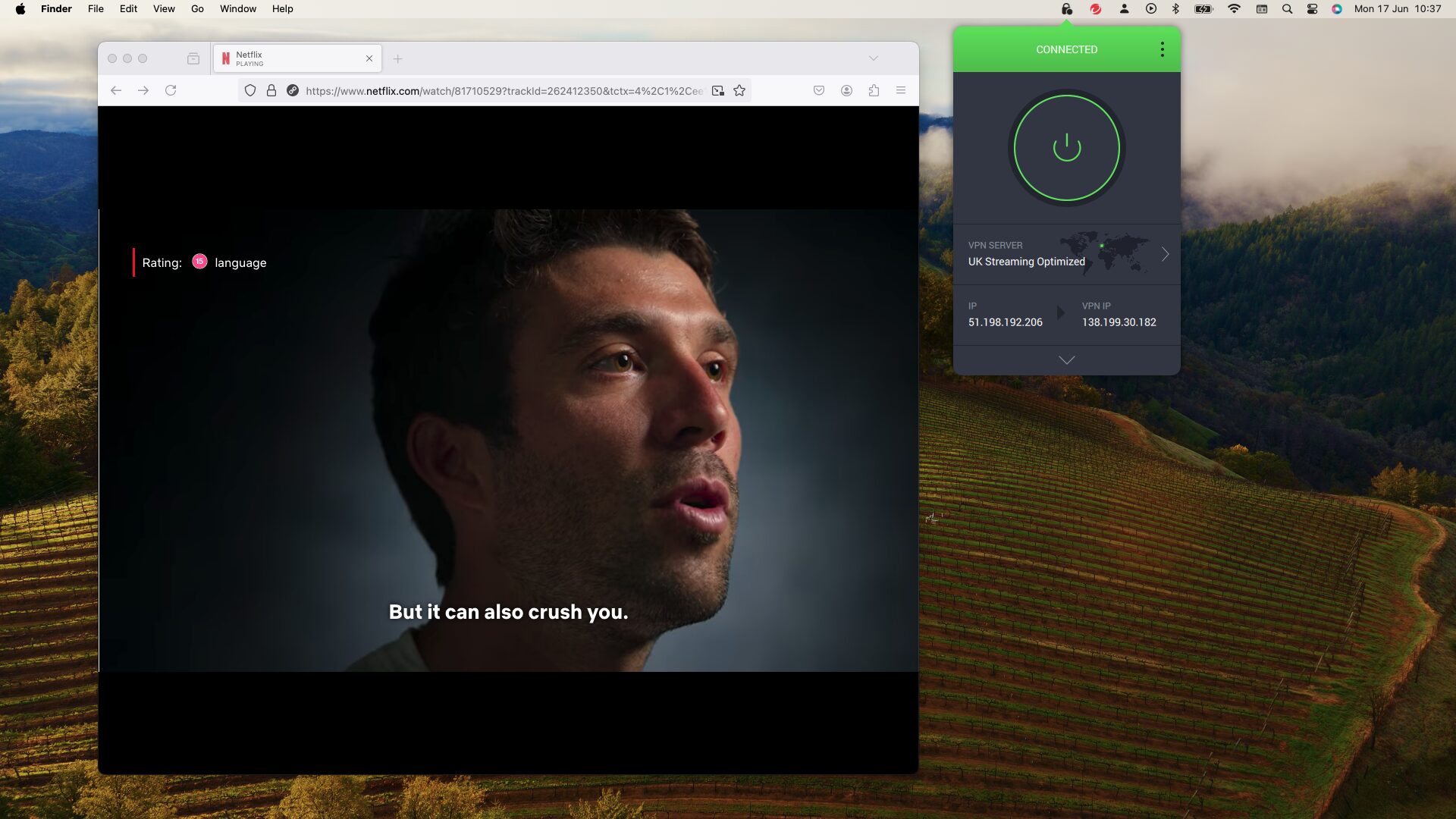This screenshot has height=819, width=1456.
Task: Open the list all tabs dropdown
Action: pyautogui.click(x=873, y=58)
